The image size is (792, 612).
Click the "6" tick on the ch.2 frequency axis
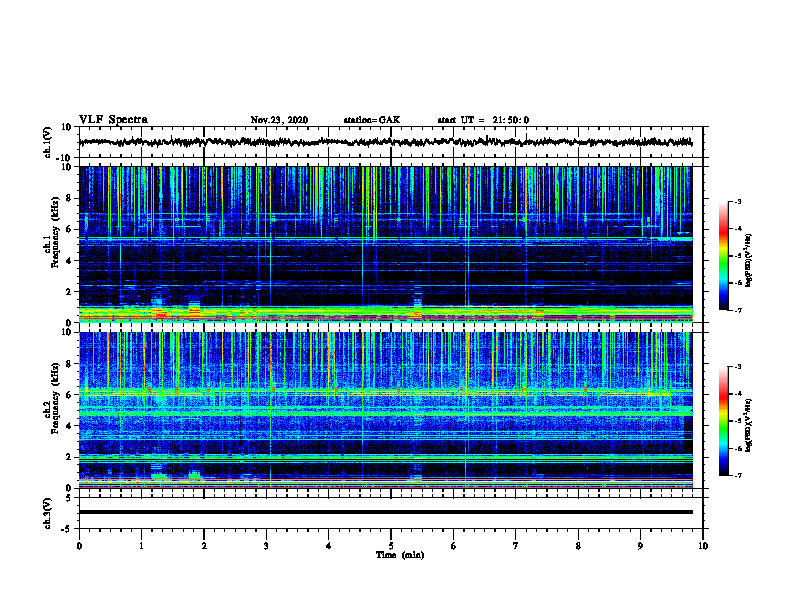69,395
